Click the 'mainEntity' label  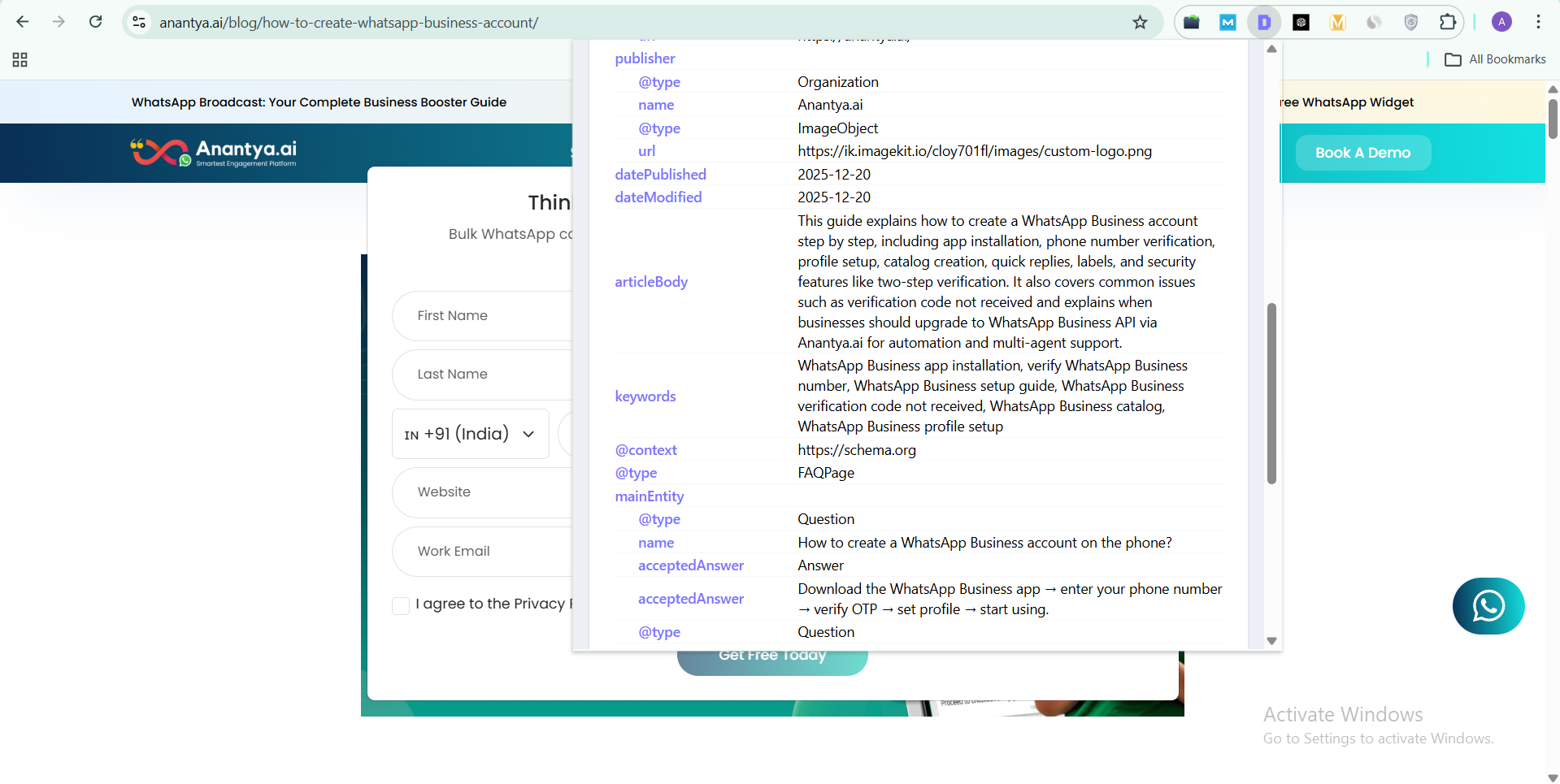pos(649,496)
